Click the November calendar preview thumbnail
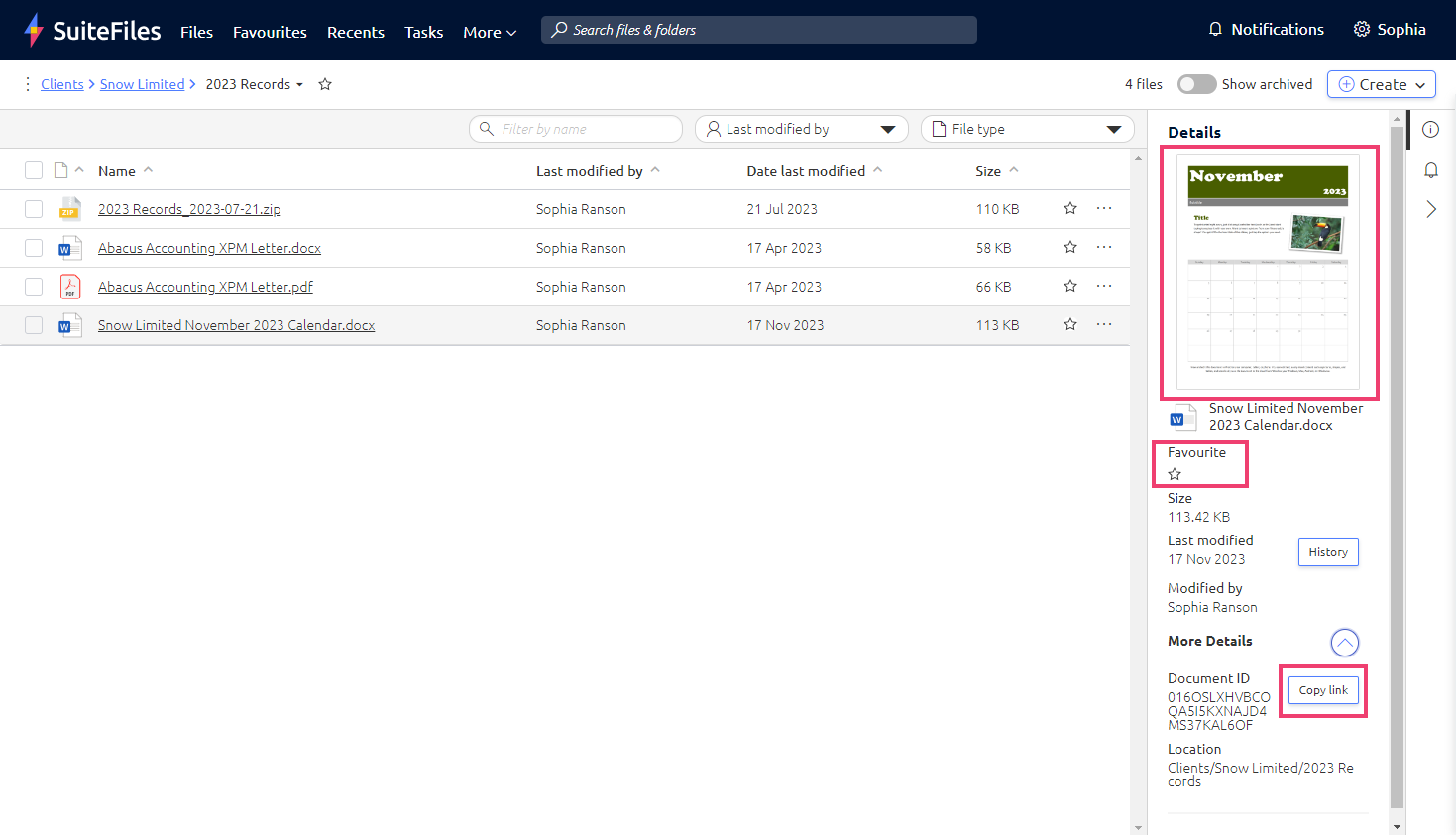Image resolution: width=1456 pixels, height=835 pixels. [1268, 271]
